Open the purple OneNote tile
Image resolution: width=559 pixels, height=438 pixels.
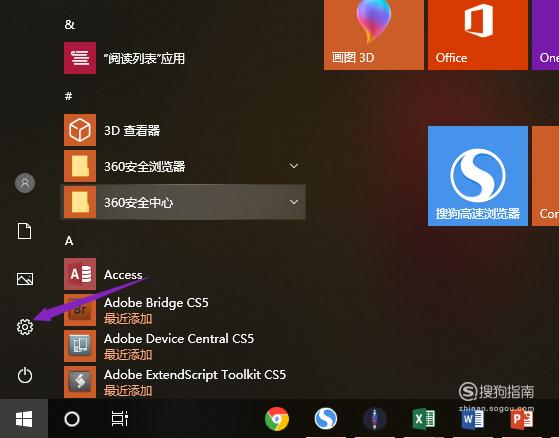coord(545,35)
